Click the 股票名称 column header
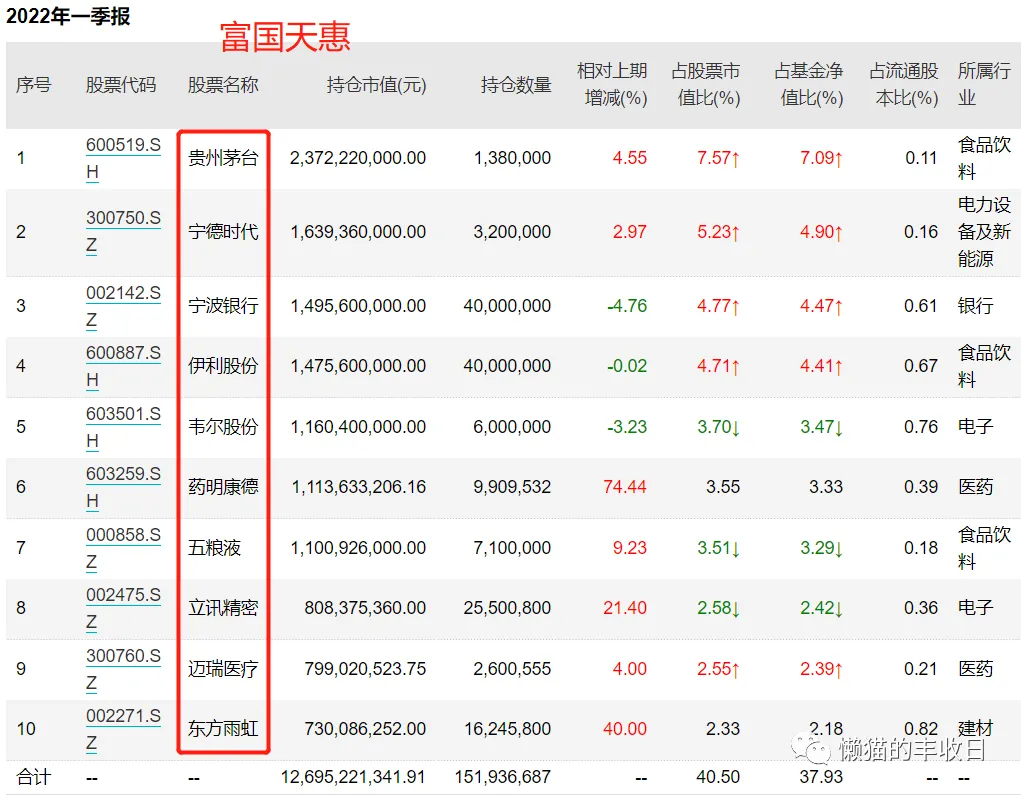The width and height of the screenshot is (1021, 795). click(223, 85)
